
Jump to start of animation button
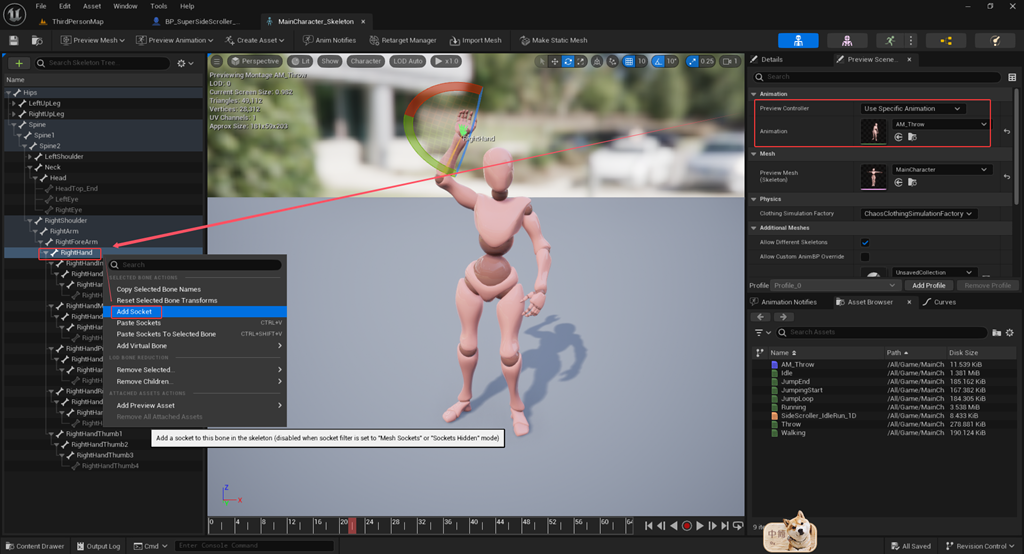(x=648, y=525)
